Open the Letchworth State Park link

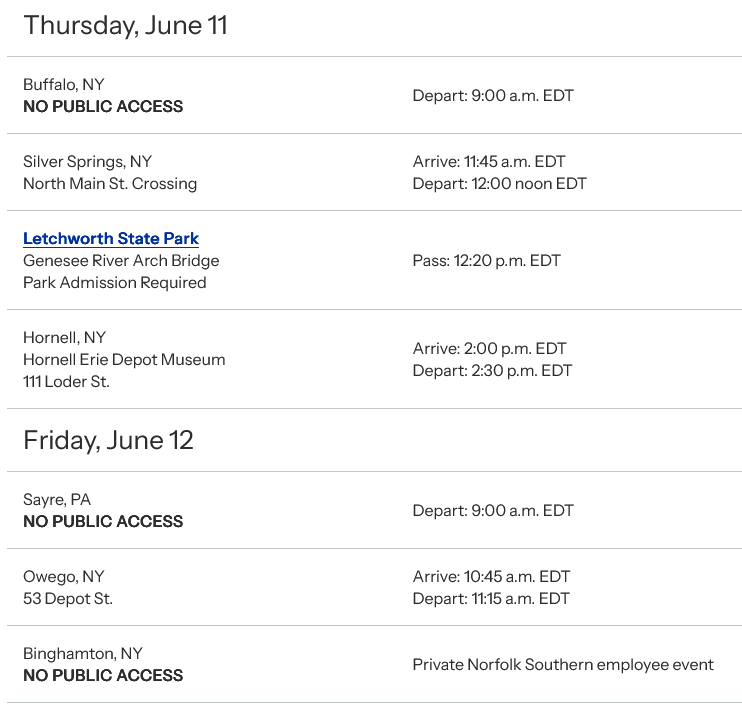tap(111, 239)
